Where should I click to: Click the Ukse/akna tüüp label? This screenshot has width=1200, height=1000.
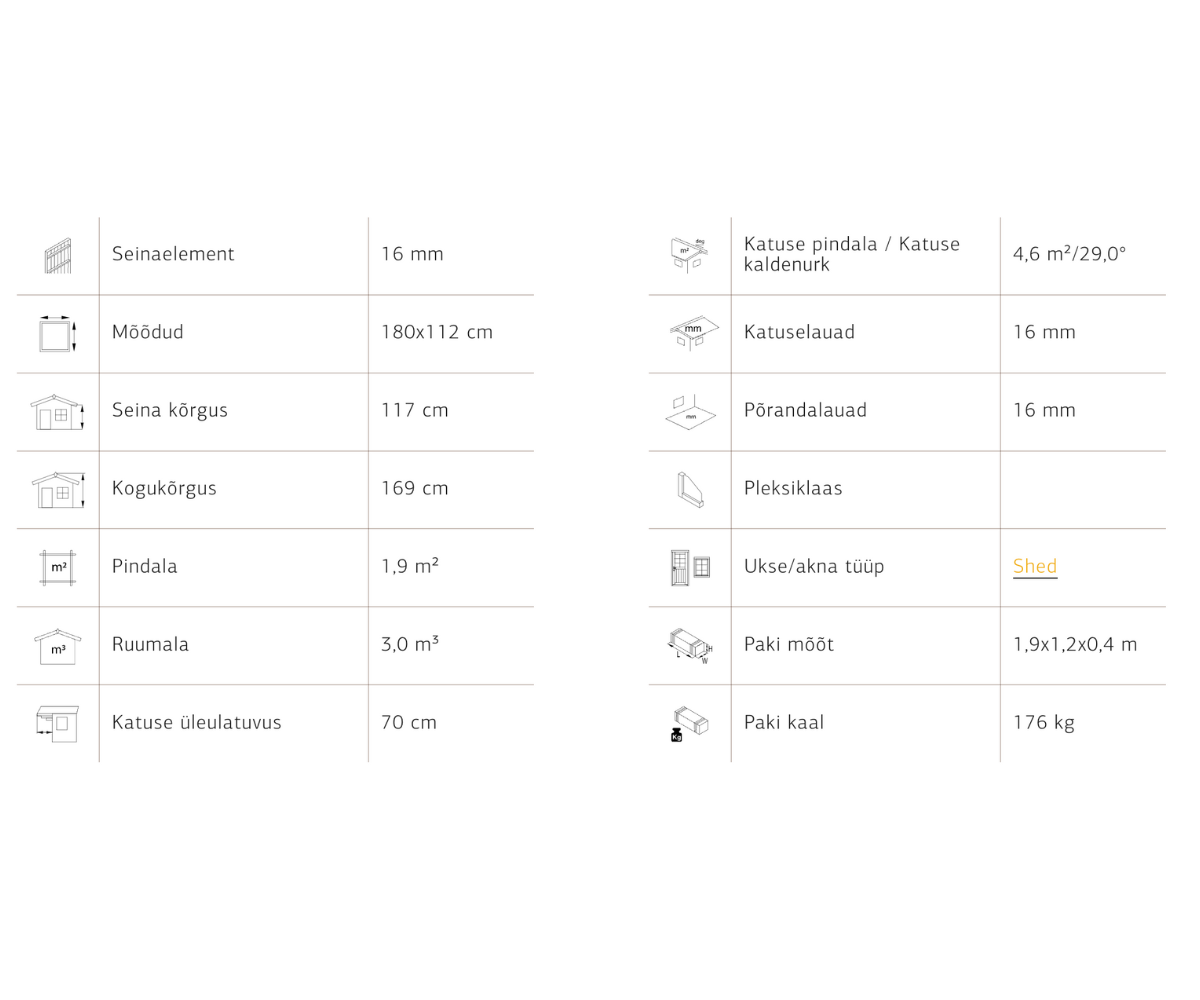coord(813,566)
